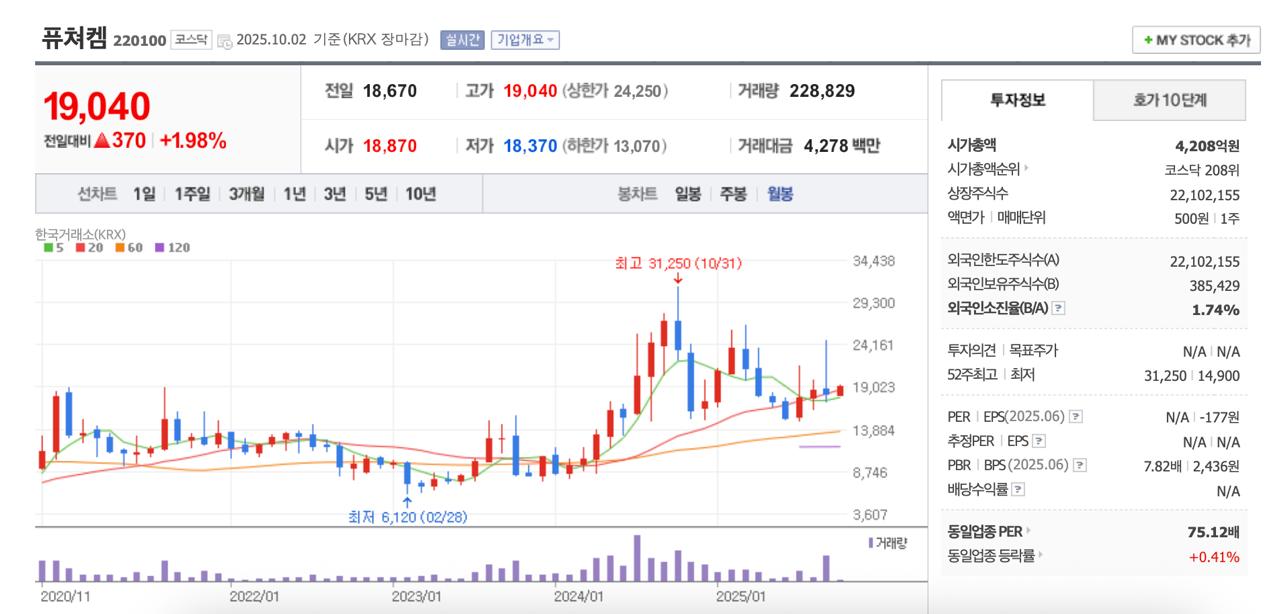This screenshot has width=1280, height=614.
Task: Select the 월봉 monthly candle chart option
Action: pyautogui.click(x=780, y=194)
